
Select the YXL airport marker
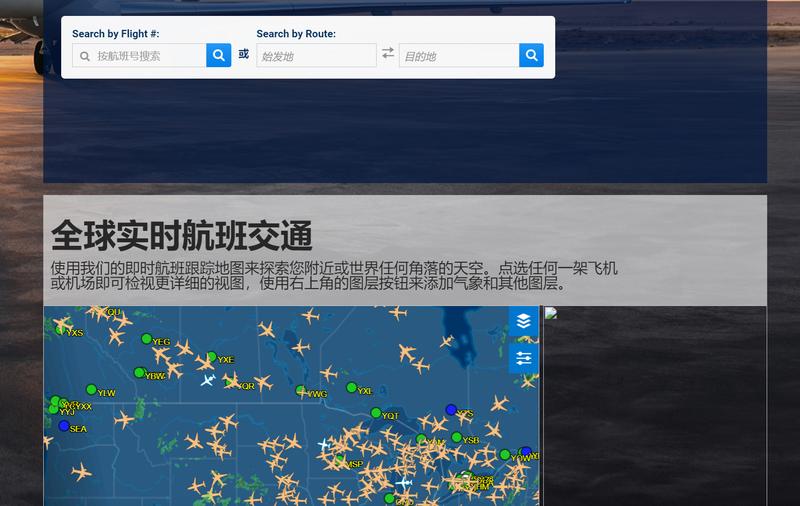[352, 388]
